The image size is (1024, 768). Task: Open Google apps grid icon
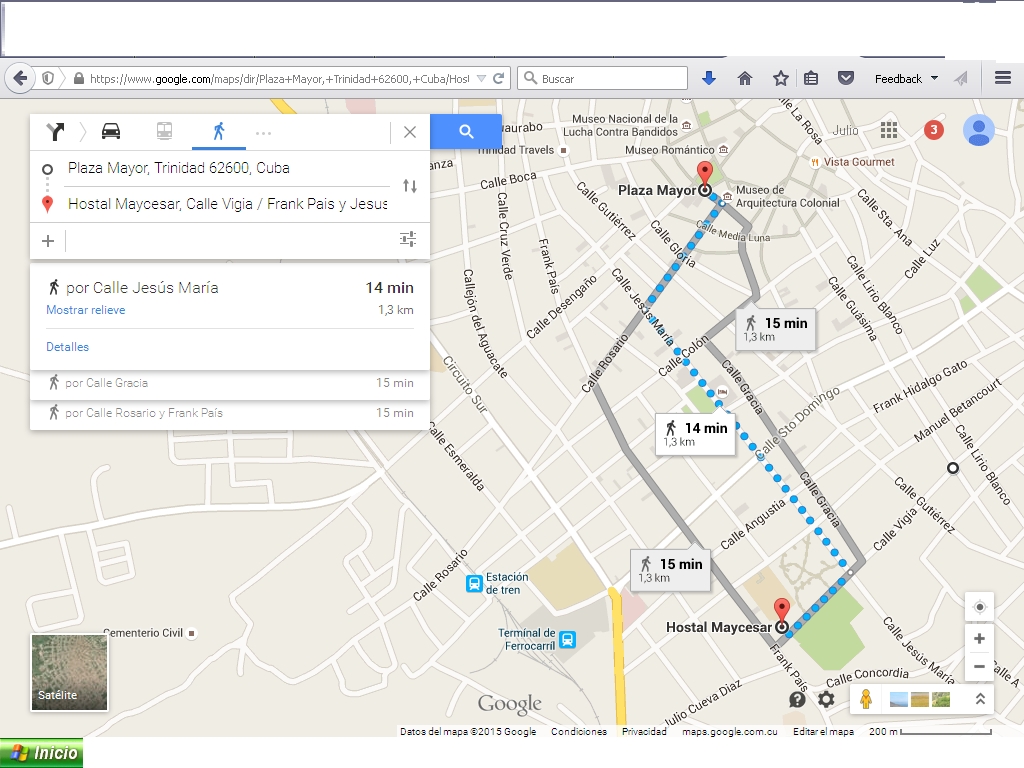[x=889, y=130]
